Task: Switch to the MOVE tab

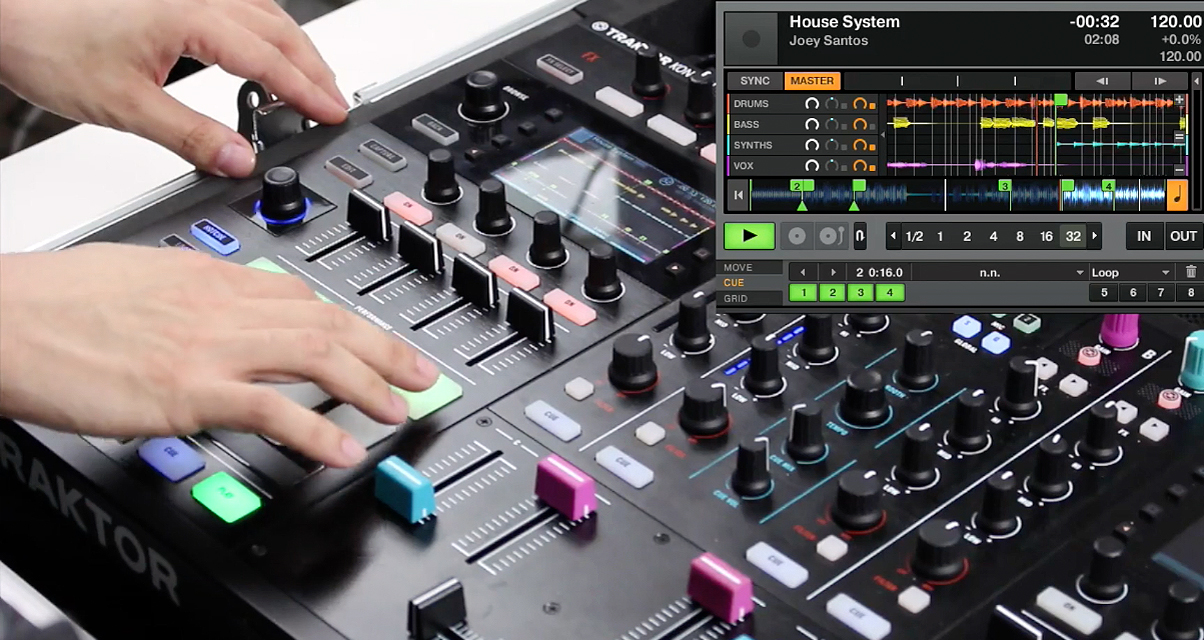Action: point(738,268)
